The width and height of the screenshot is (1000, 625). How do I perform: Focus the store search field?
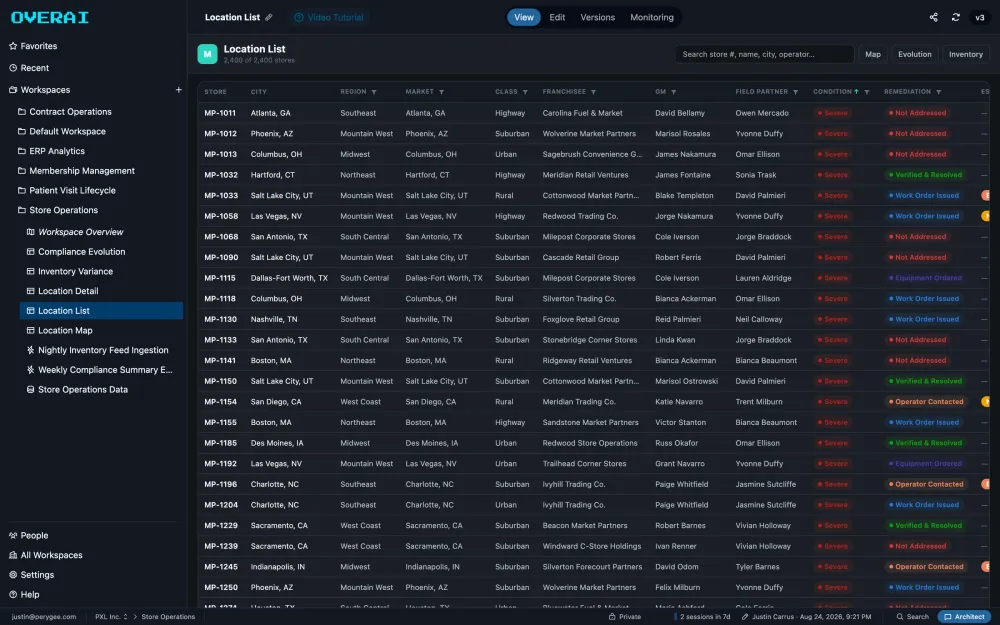point(764,54)
